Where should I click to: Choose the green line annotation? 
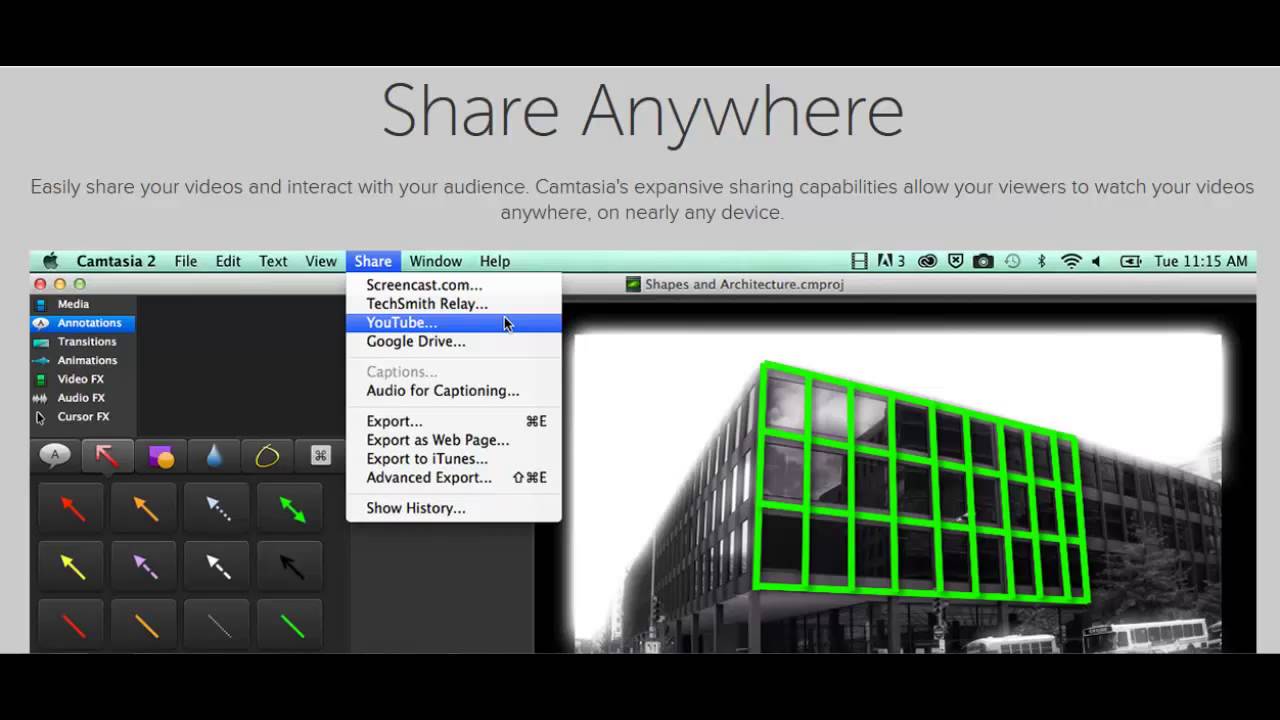click(291, 626)
